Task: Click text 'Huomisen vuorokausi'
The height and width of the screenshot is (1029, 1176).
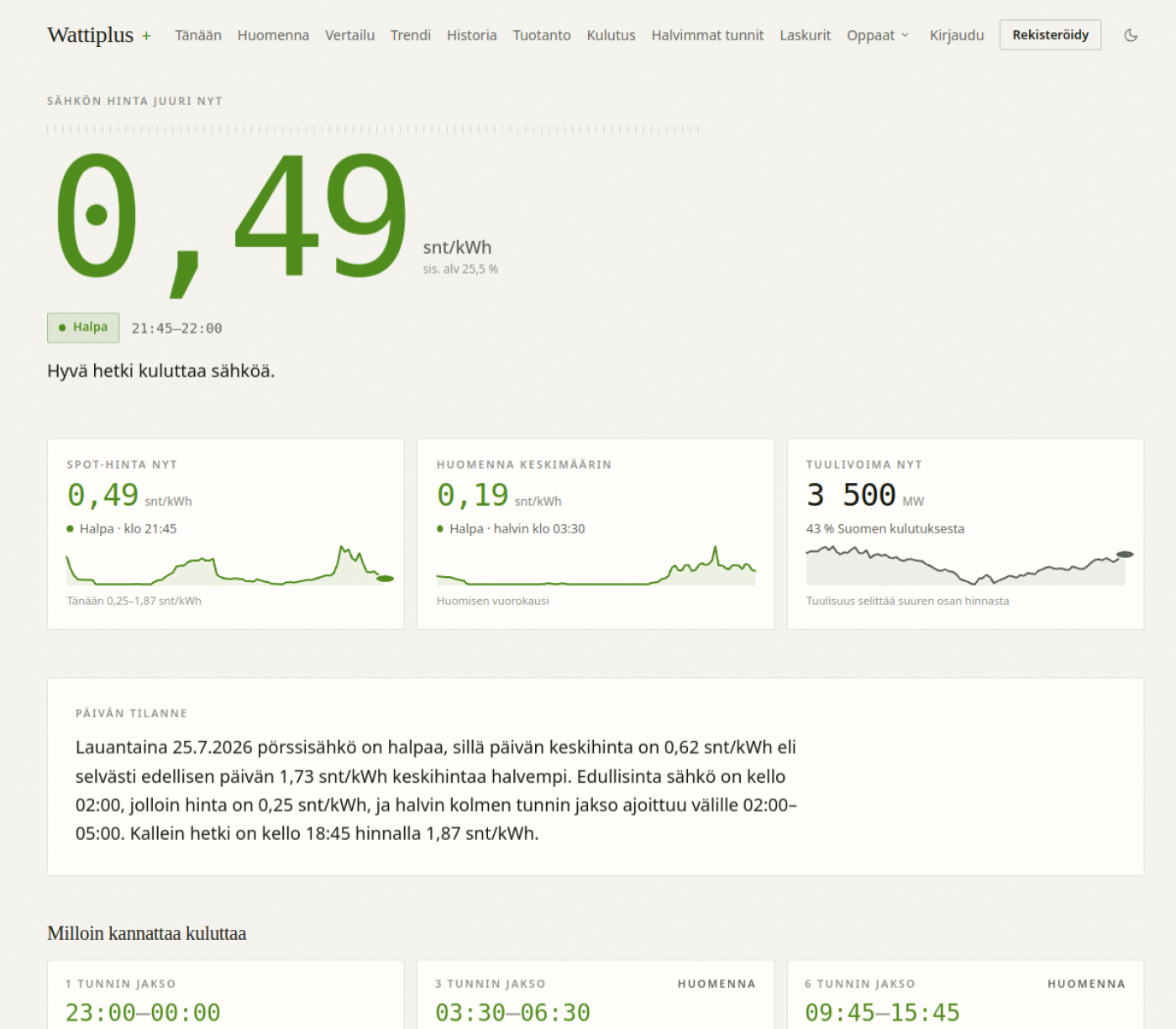Action: click(x=493, y=601)
